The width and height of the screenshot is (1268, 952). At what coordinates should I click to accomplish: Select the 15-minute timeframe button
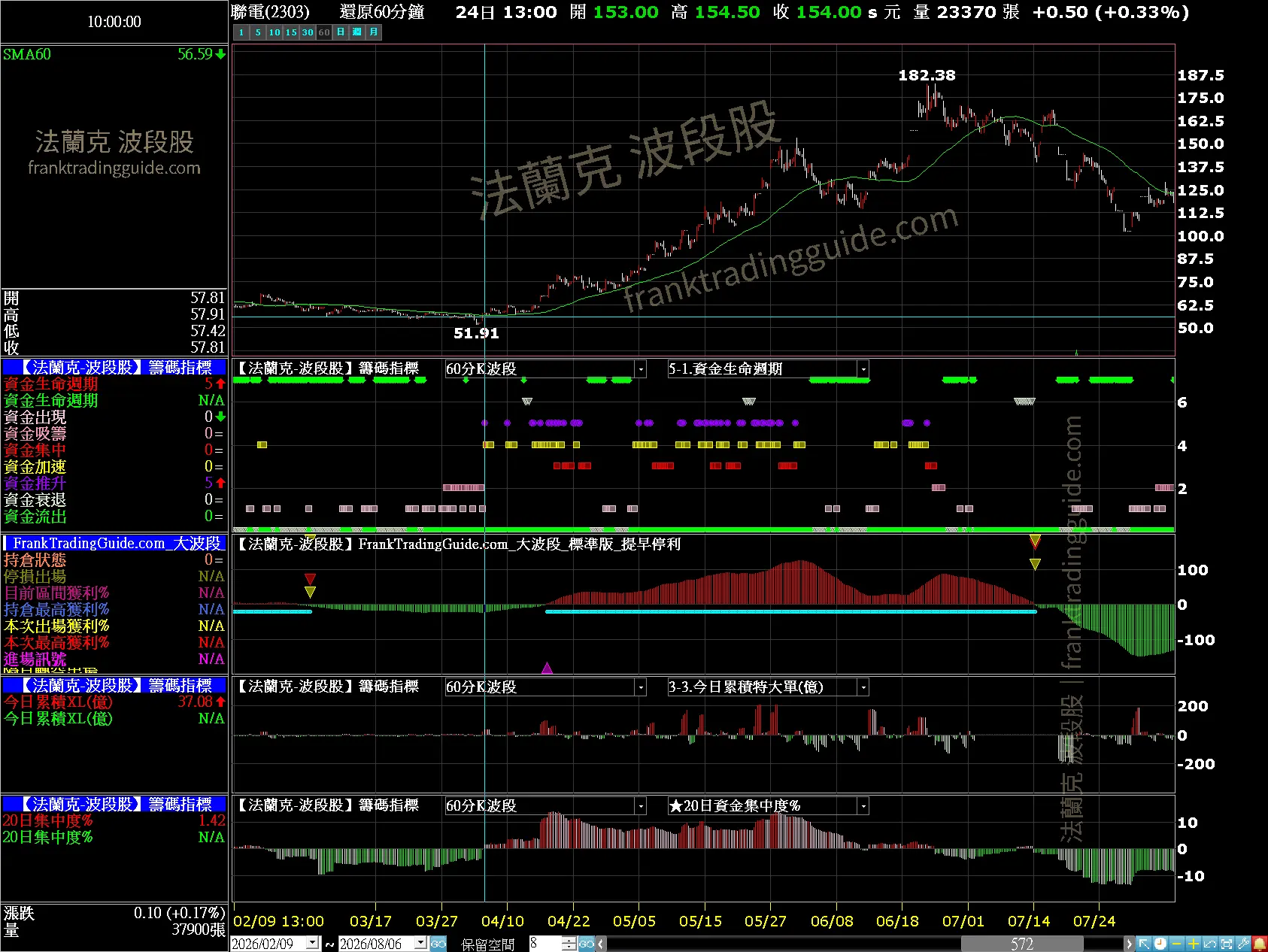pyautogui.click(x=291, y=32)
